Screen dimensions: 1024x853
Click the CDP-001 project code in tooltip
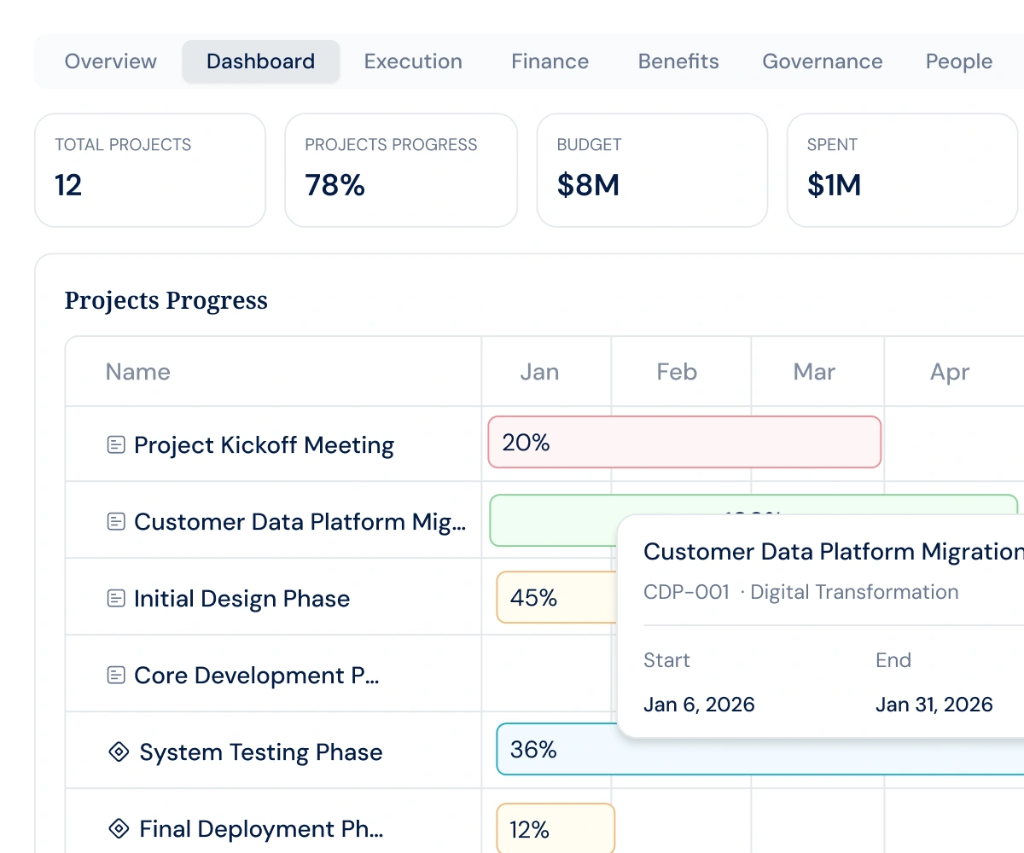[x=686, y=592]
